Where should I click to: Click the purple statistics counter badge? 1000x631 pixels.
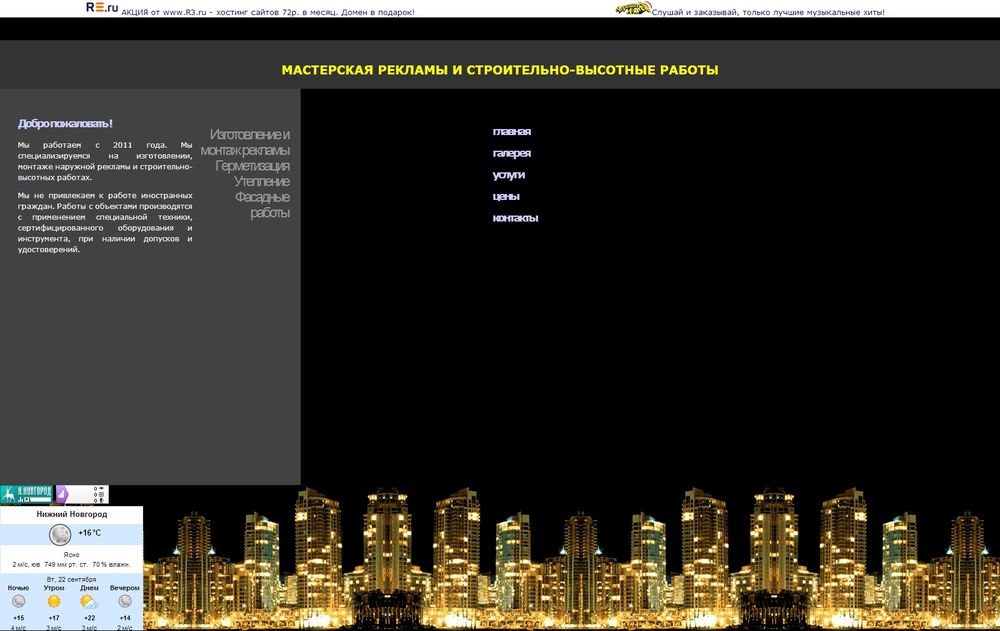pos(82,494)
